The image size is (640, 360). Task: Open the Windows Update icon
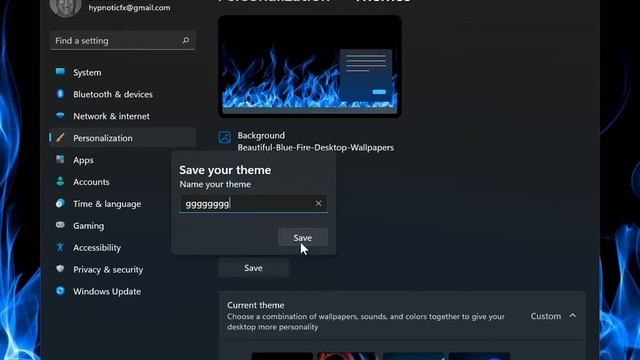(x=60, y=291)
